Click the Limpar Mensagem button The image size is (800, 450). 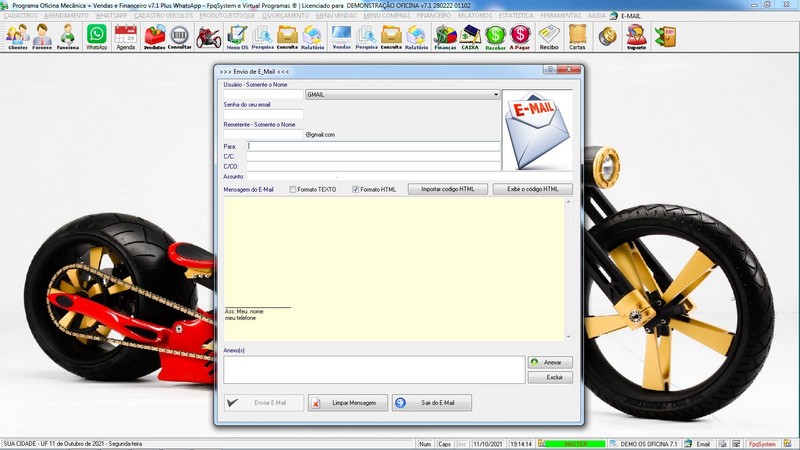pyautogui.click(x=348, y=403)
